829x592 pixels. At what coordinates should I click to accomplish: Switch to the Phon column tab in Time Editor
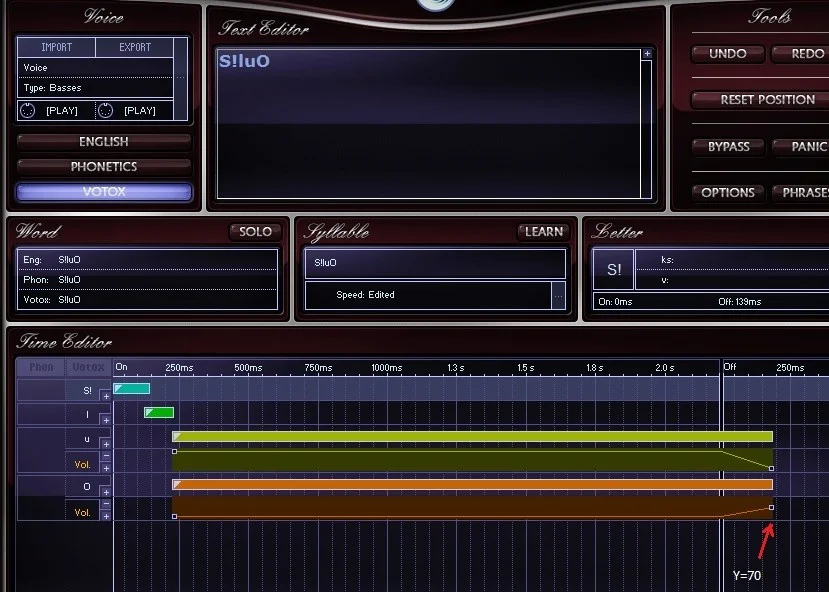pos(41,367)
